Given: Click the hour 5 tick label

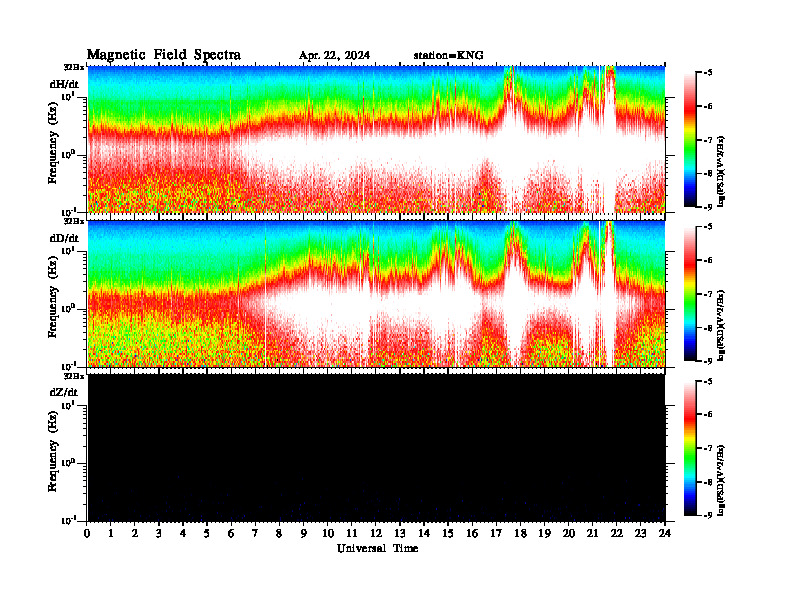Looking at the screenshot, I should 207,534.
